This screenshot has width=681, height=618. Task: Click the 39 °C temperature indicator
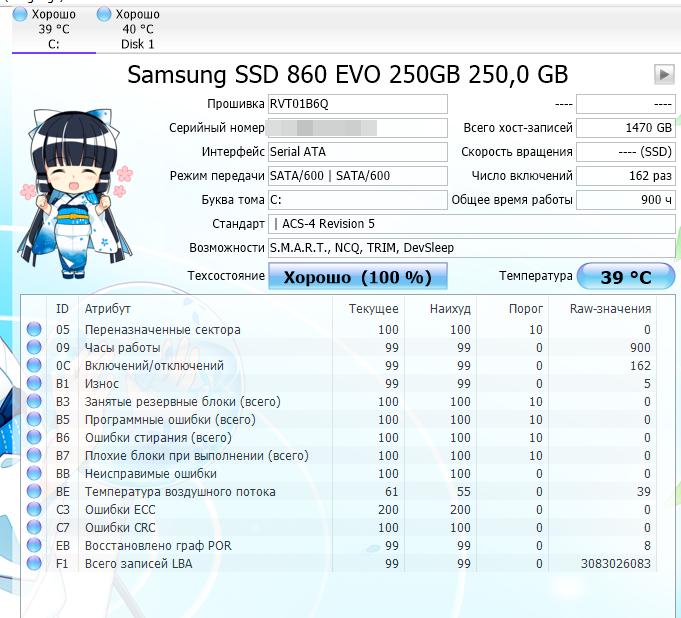pos(625,276)
